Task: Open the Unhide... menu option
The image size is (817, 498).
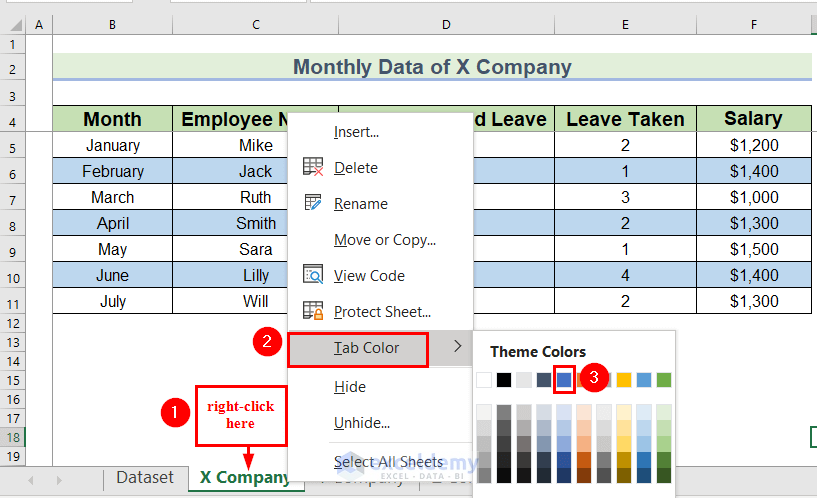Action: (361, 422)
